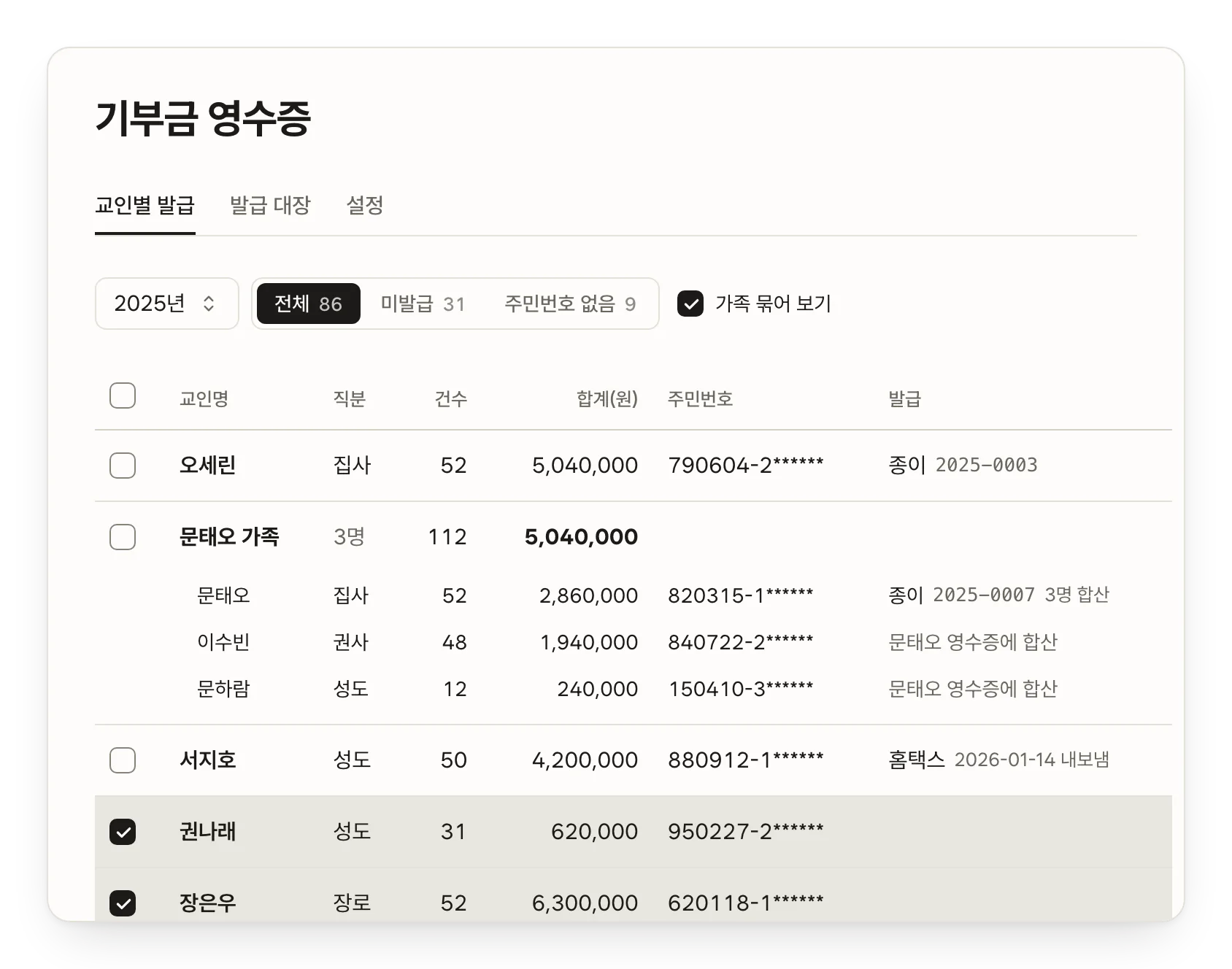Screen dimensions: 1232x969
Task: Click the 합계(원) column header
Action: tap(607, 398)
